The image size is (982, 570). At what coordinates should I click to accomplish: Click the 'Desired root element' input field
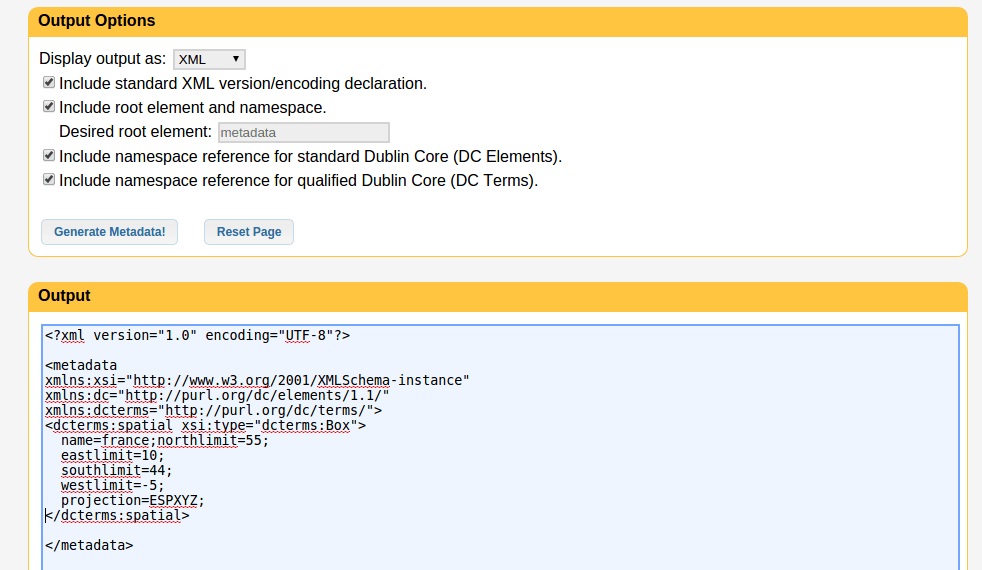(x=303, y=132)
